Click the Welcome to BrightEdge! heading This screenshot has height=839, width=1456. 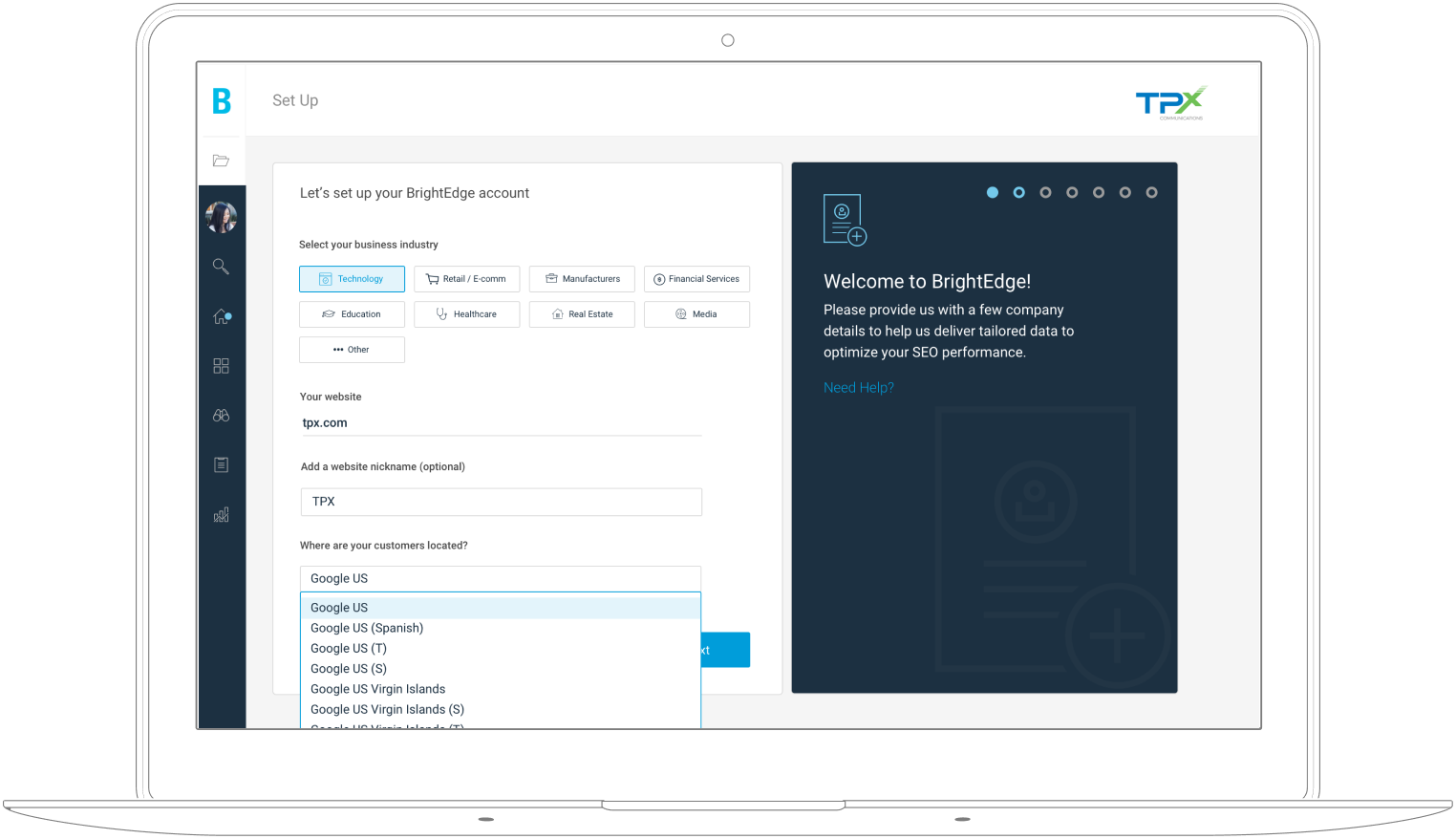click(x=927, y=282)
